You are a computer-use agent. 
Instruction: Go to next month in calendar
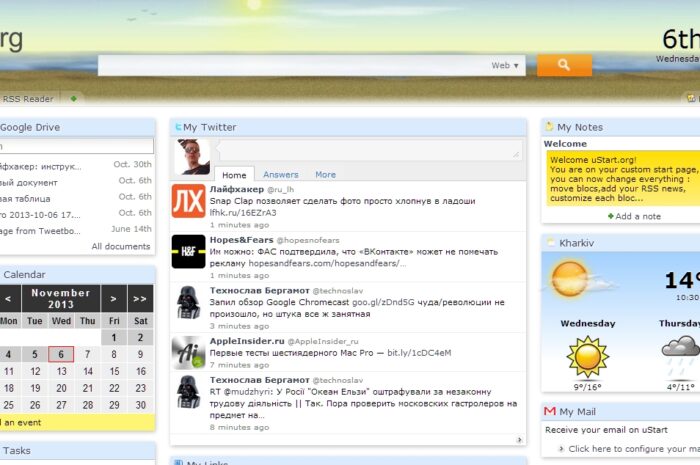point(113,298)
